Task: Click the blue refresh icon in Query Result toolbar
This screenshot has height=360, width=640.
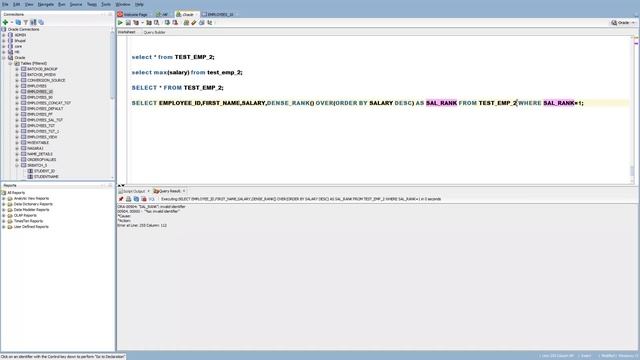Action: [x=136, y=199]
